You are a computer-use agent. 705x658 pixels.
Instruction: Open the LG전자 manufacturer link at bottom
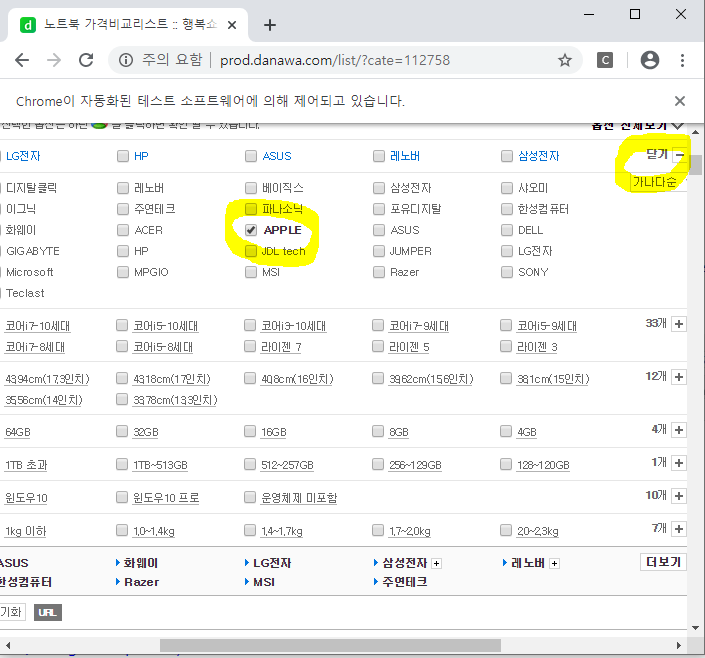click(272, 563)
